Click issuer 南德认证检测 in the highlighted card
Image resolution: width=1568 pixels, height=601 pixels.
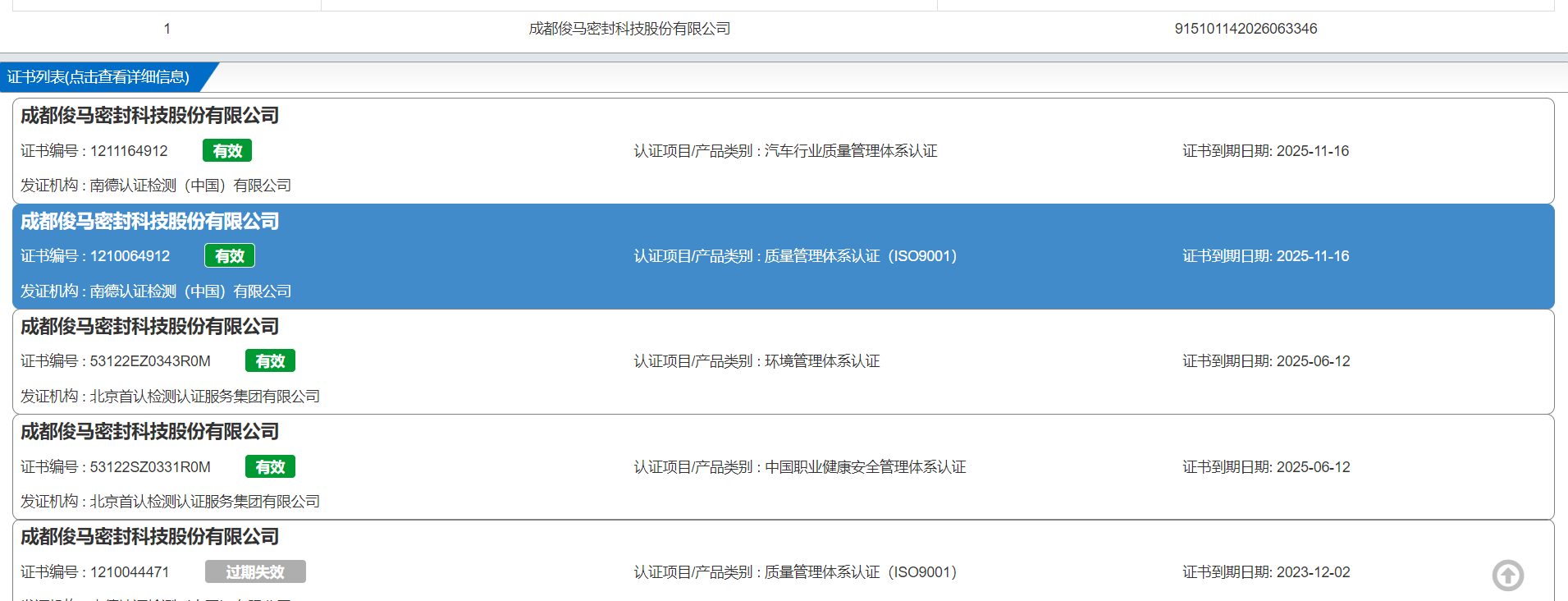coord(190,291)
